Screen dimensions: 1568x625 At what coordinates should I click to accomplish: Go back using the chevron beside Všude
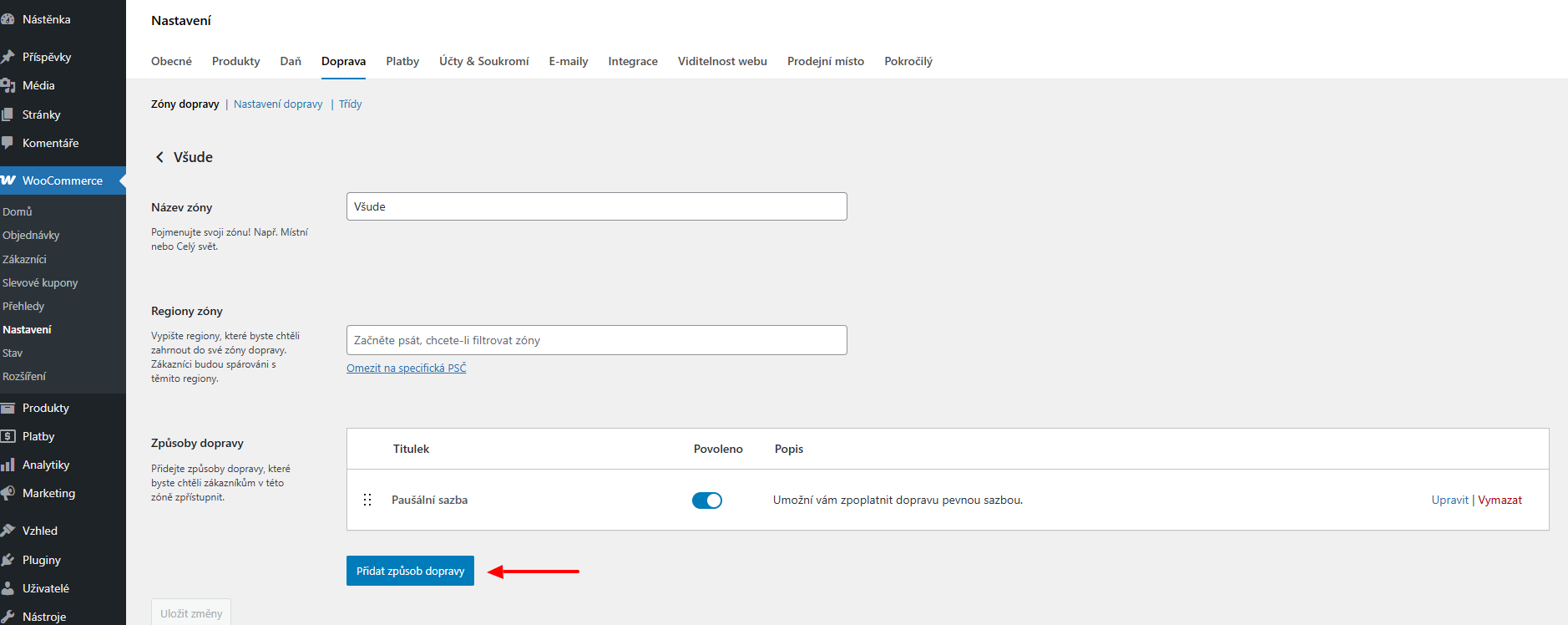click(159, 157)
